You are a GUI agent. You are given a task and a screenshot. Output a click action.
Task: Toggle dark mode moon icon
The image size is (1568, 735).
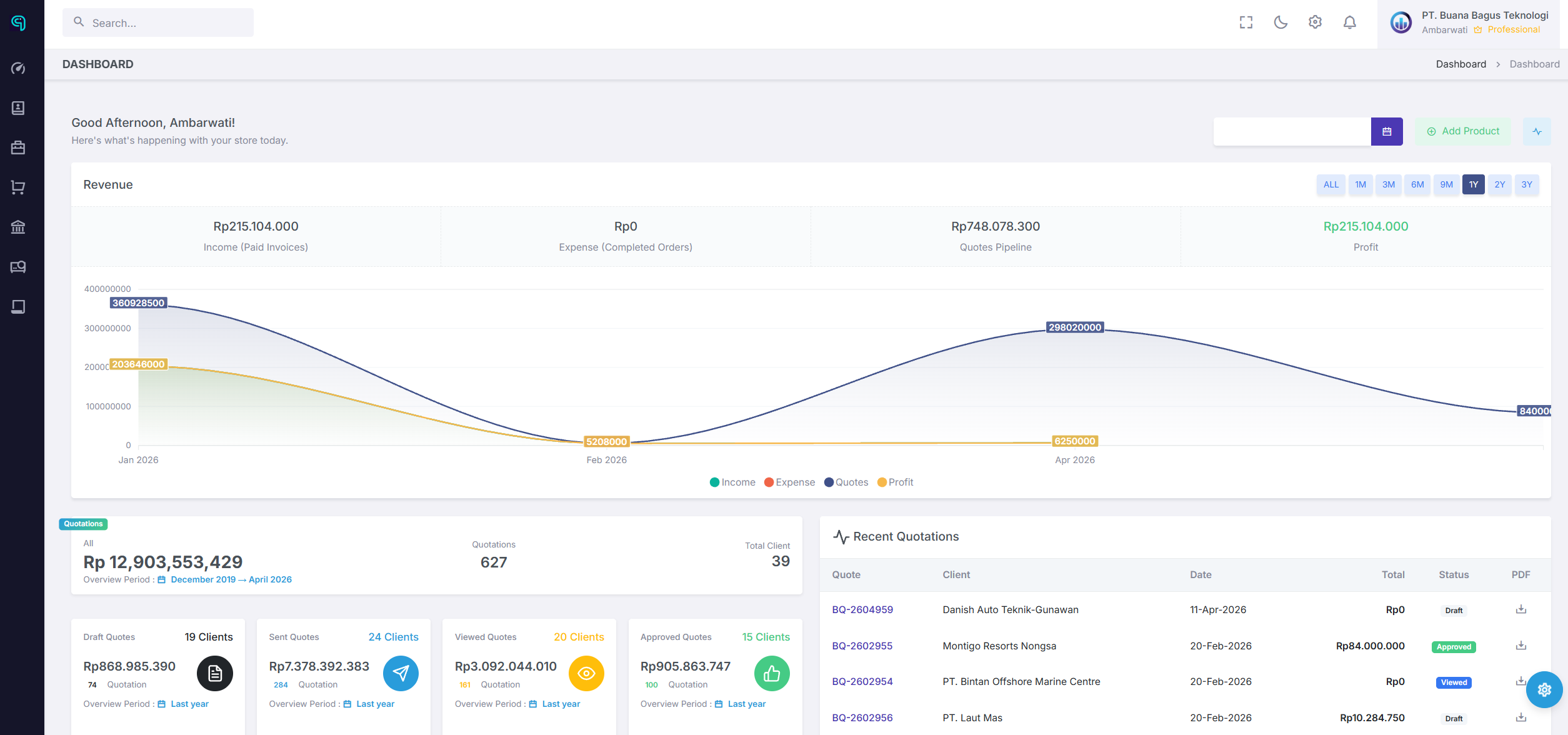pos(1281,22)
